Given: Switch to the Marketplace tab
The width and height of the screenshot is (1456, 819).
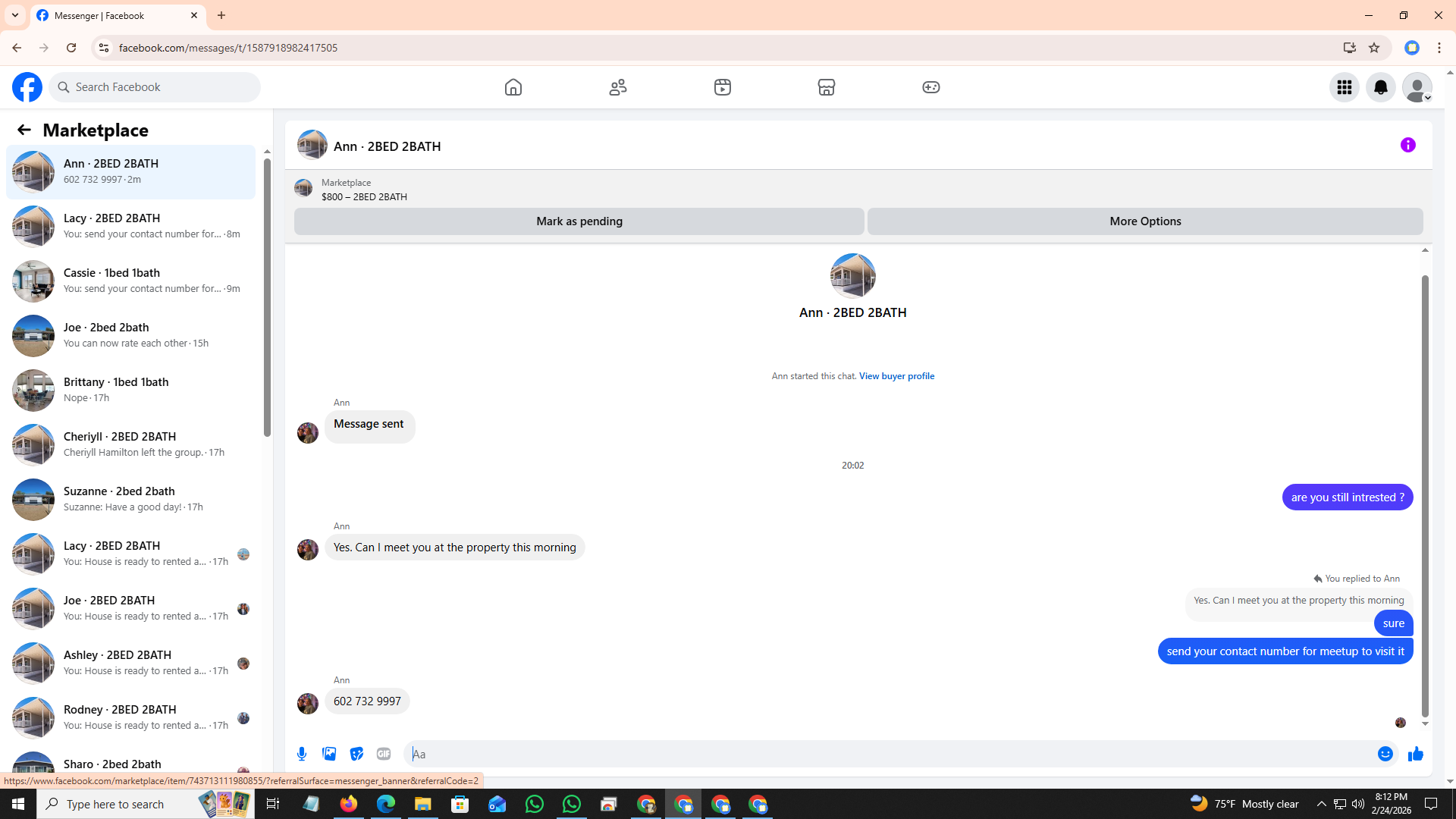Looking at the screenshot, I should pyautogui.click(x=826, y=87).
